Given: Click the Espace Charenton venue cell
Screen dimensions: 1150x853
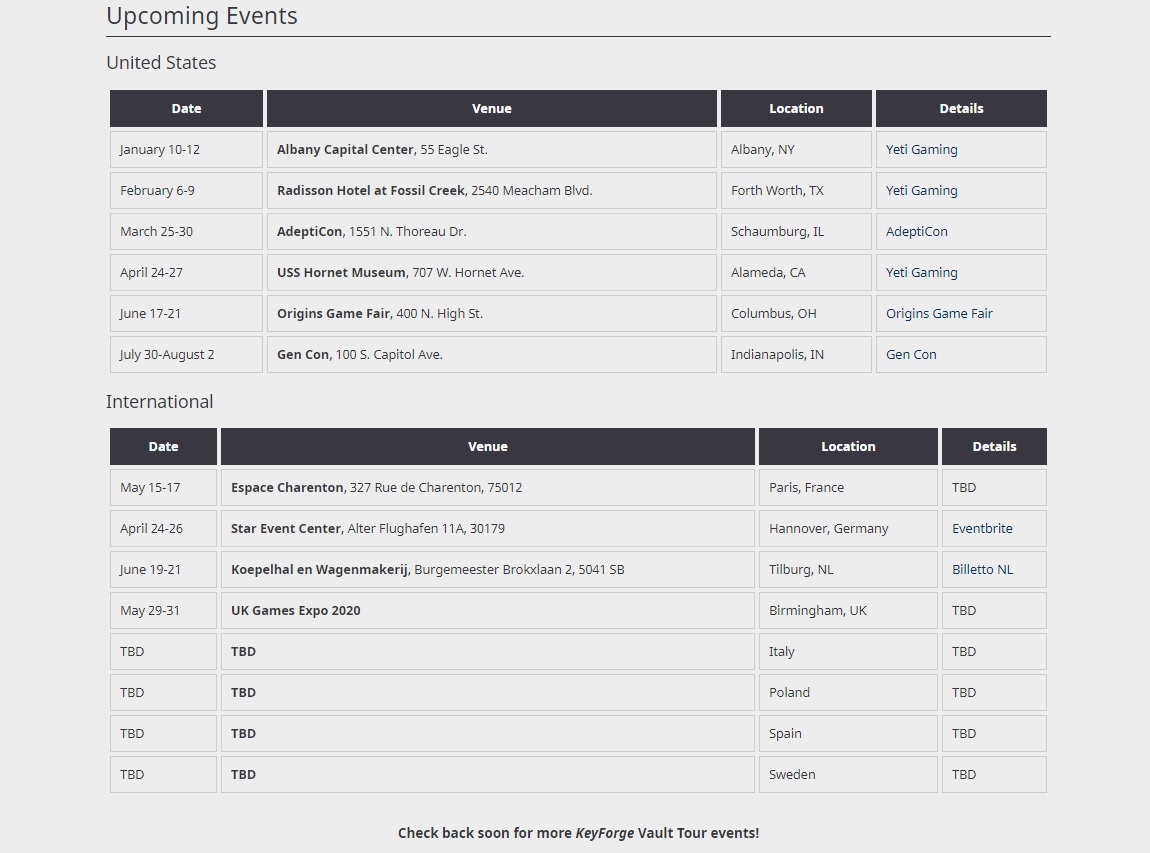Looking at the screenshot, I should coord(488,488).
